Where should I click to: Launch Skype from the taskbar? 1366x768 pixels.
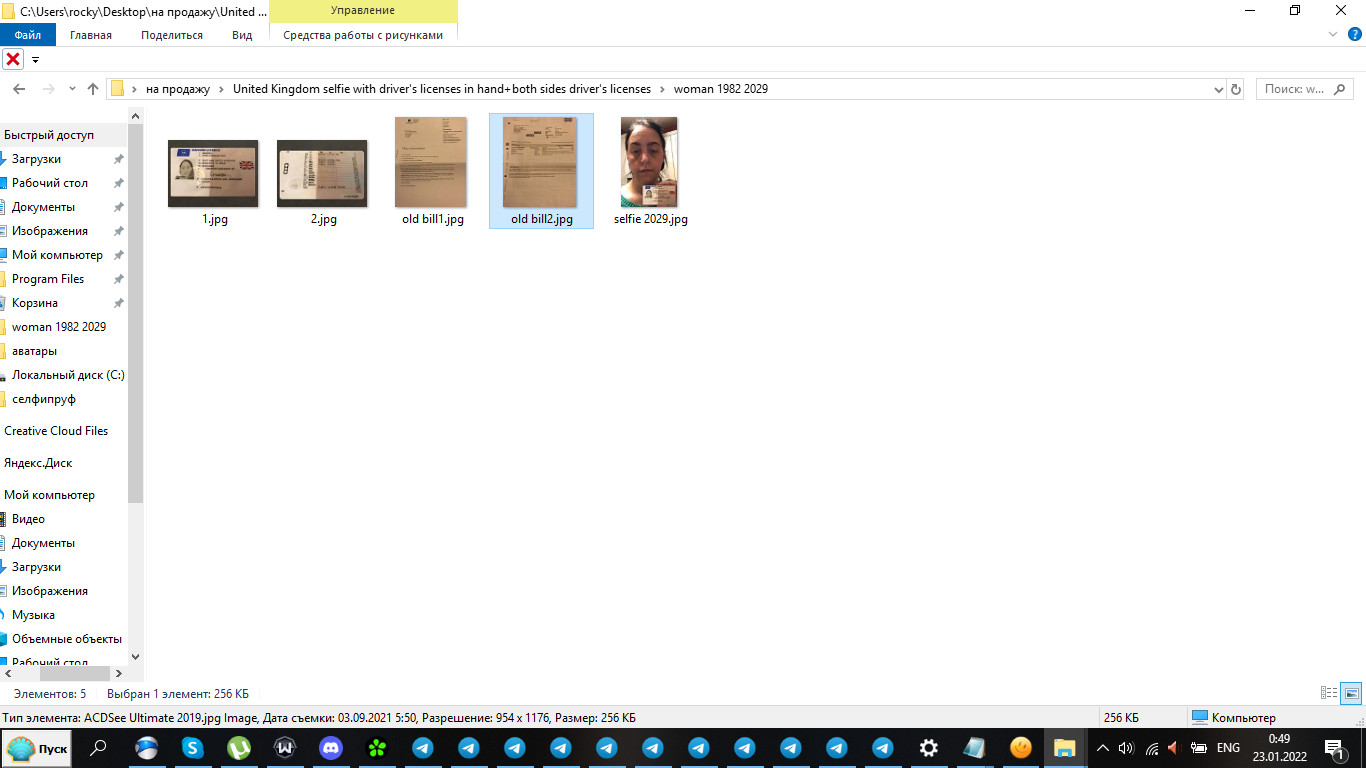192,748
